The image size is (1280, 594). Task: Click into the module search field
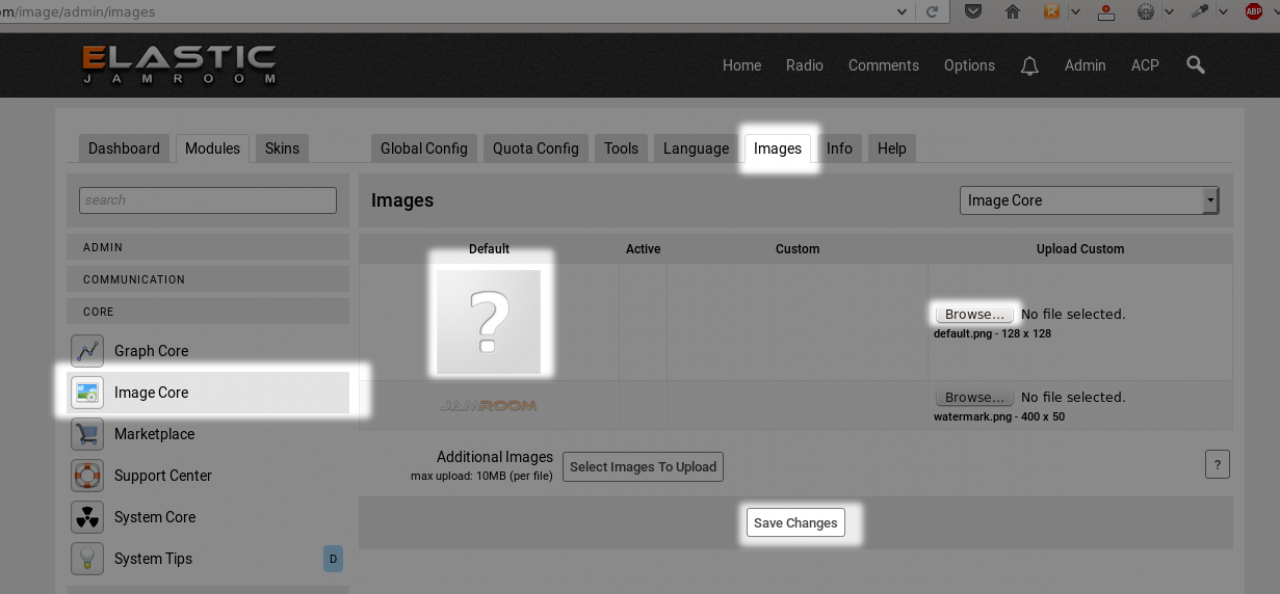click(x=208, y=200)
